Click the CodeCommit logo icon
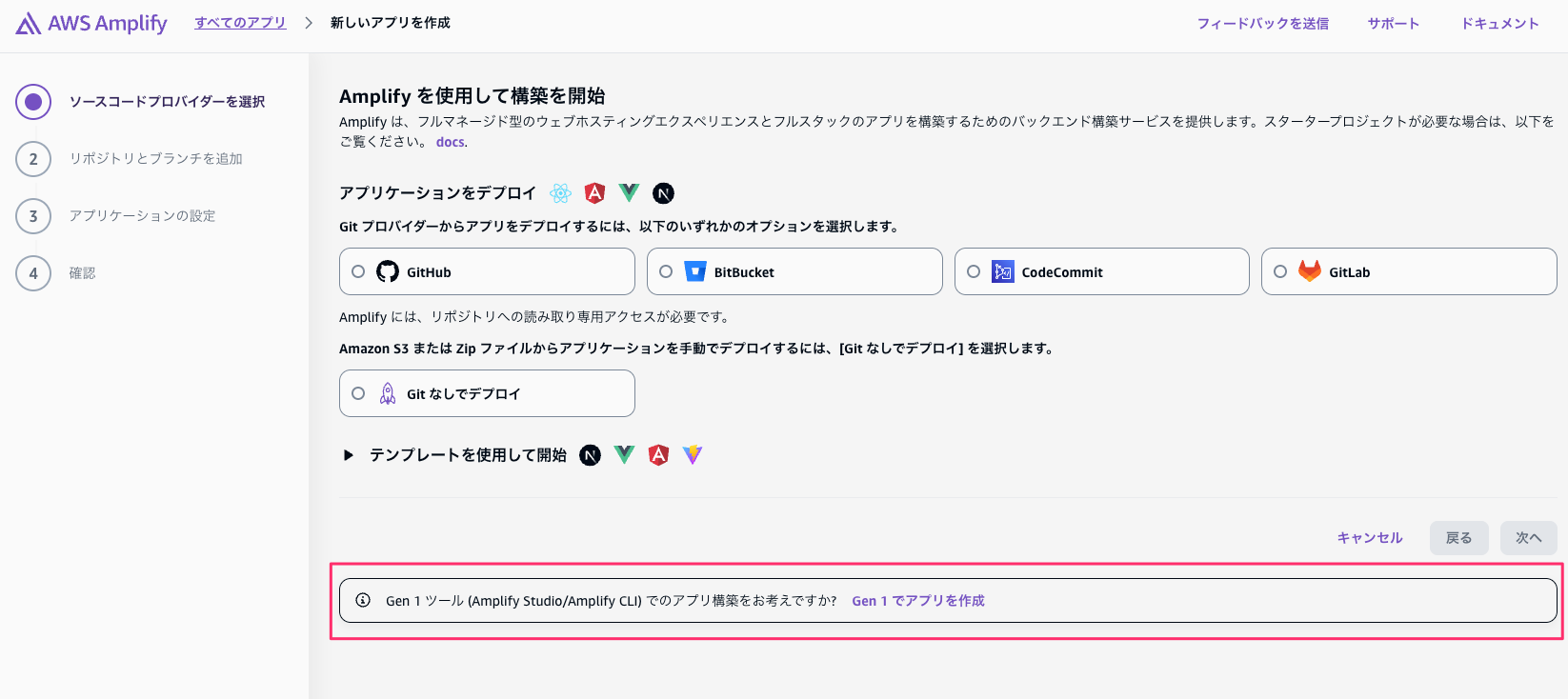The image size is (1568, 699). [x=1003, y=271]
